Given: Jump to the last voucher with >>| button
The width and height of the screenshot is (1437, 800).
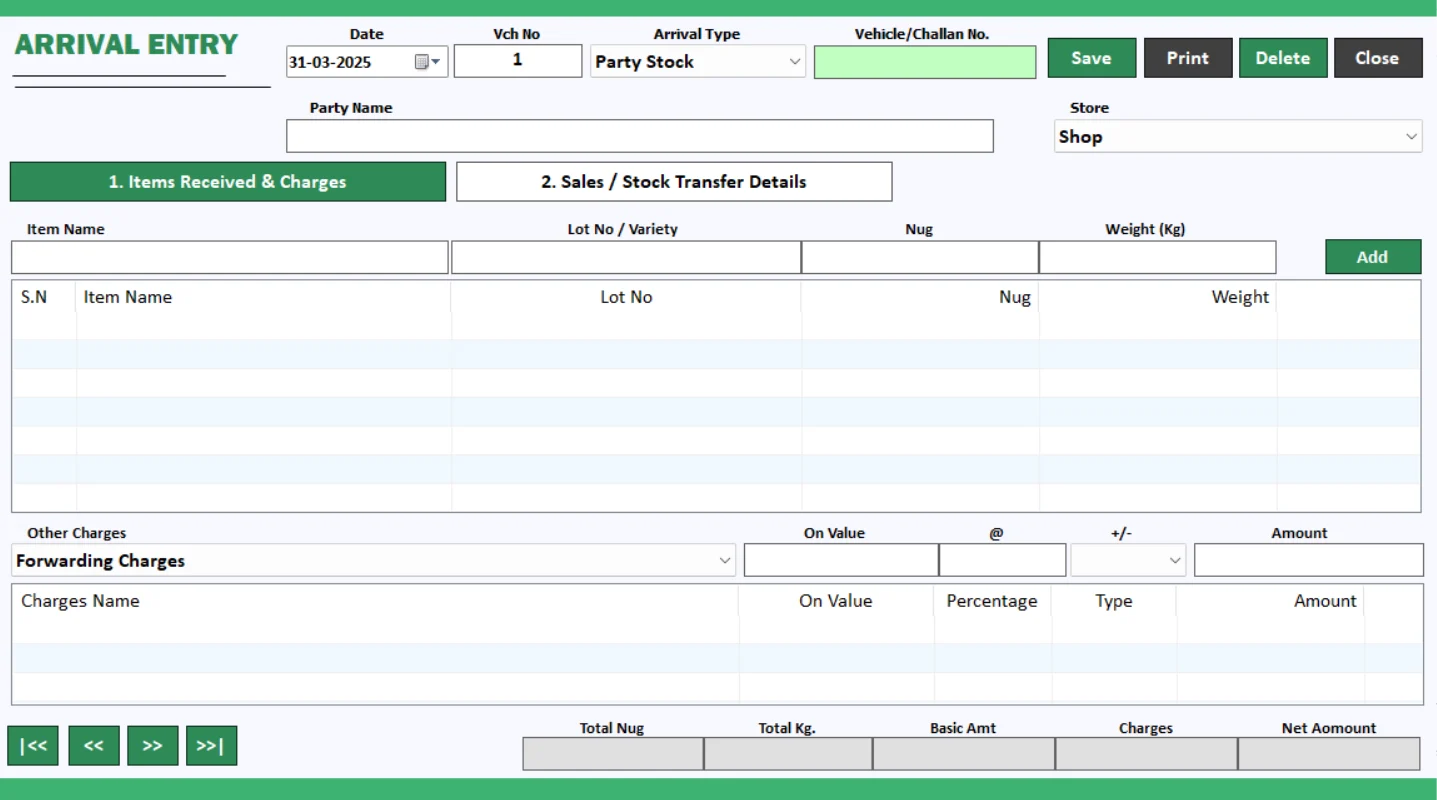Looking at the screenshot, I should coord(211,745).
